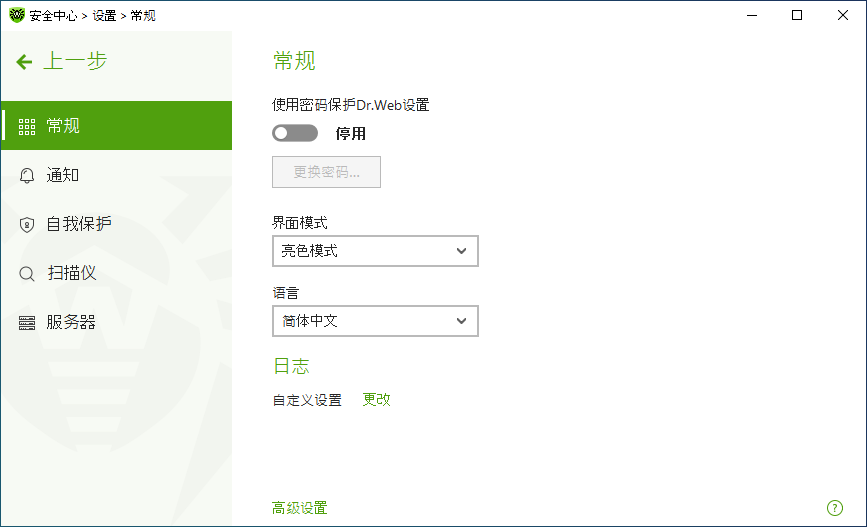Image resolution: width=867 pixels, height=527 pixels.
Task: Click the green back arrow icon
Action: pos(24,61)
